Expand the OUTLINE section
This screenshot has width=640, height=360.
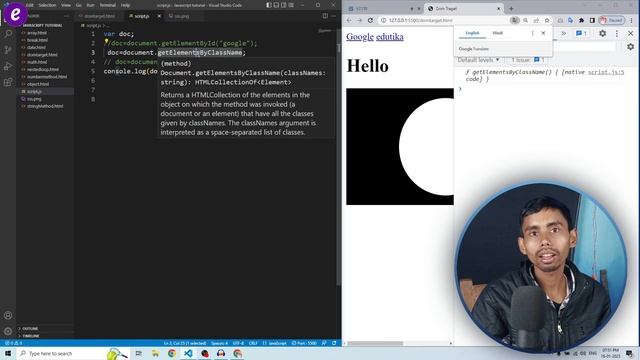tap(30, 329)
